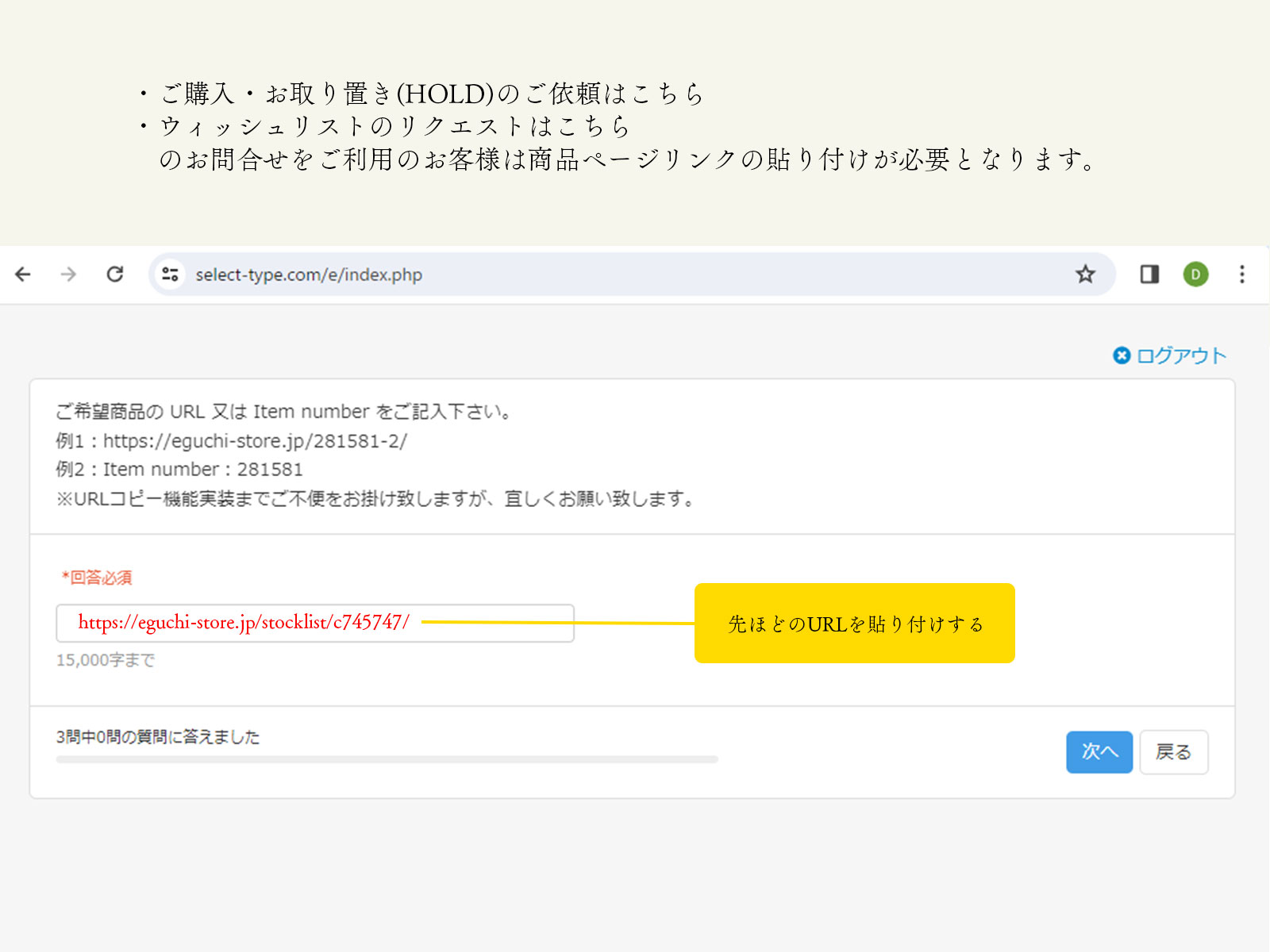This screenshot has width=1270, height=952.
Task: Click the yellow URL paste callout
Action: 854,624
